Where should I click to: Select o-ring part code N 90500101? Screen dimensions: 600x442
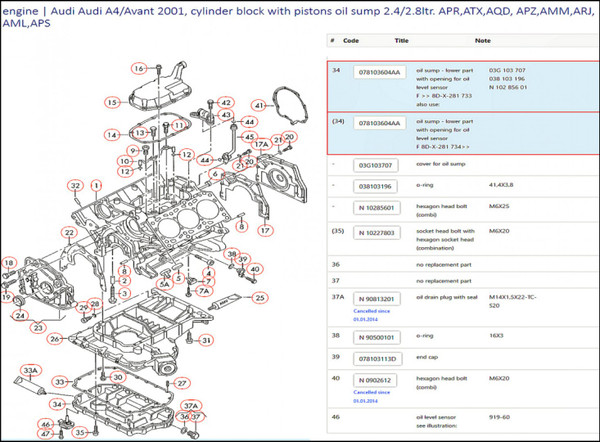tap(379, 337)
